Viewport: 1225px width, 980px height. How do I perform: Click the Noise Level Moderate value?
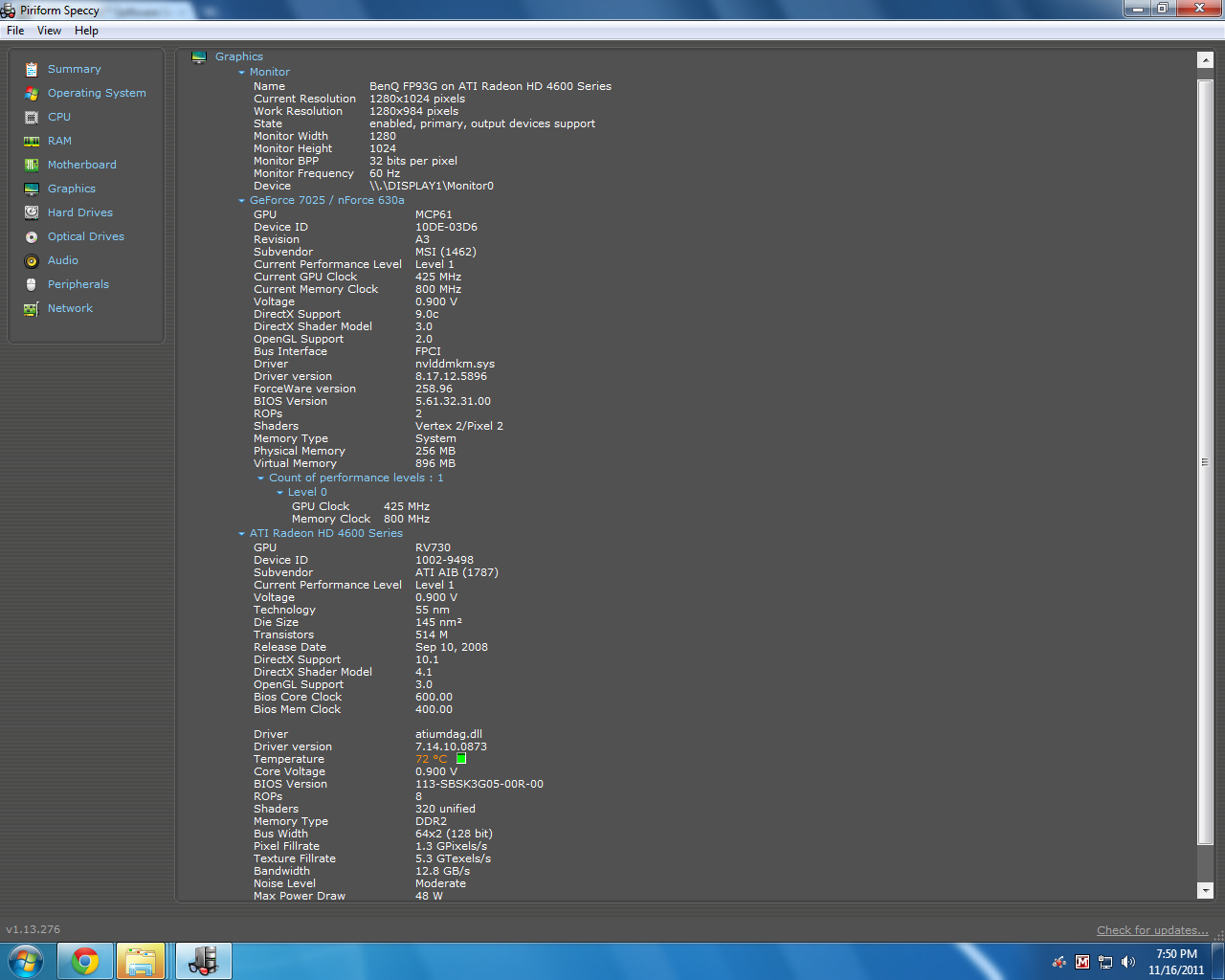[x=440, y=883]
